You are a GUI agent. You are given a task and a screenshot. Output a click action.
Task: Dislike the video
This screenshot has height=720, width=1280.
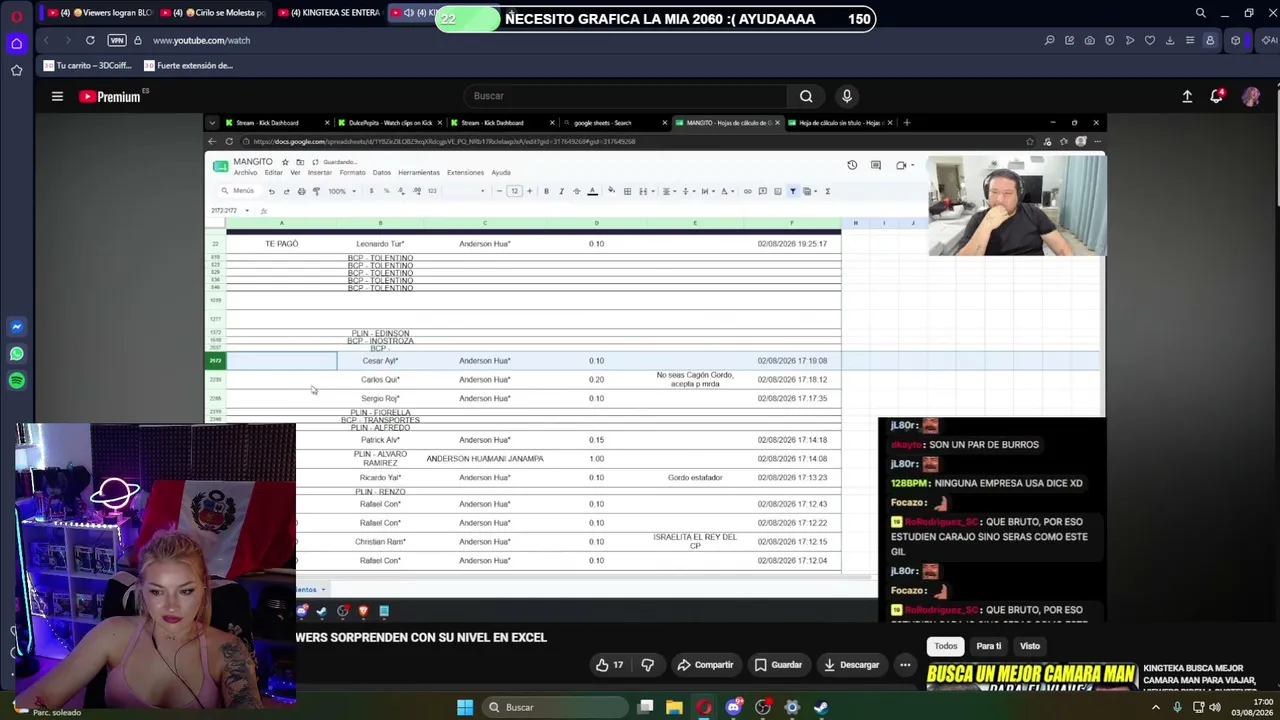click(647, 665)
